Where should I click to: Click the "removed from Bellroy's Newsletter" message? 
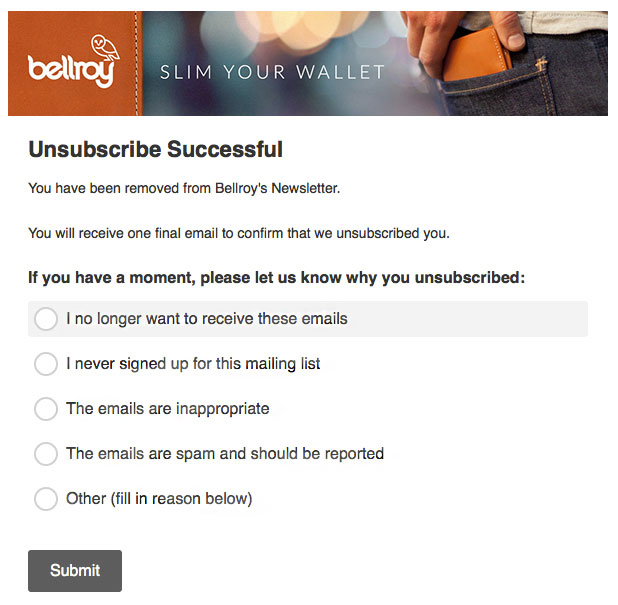[190, 187]
